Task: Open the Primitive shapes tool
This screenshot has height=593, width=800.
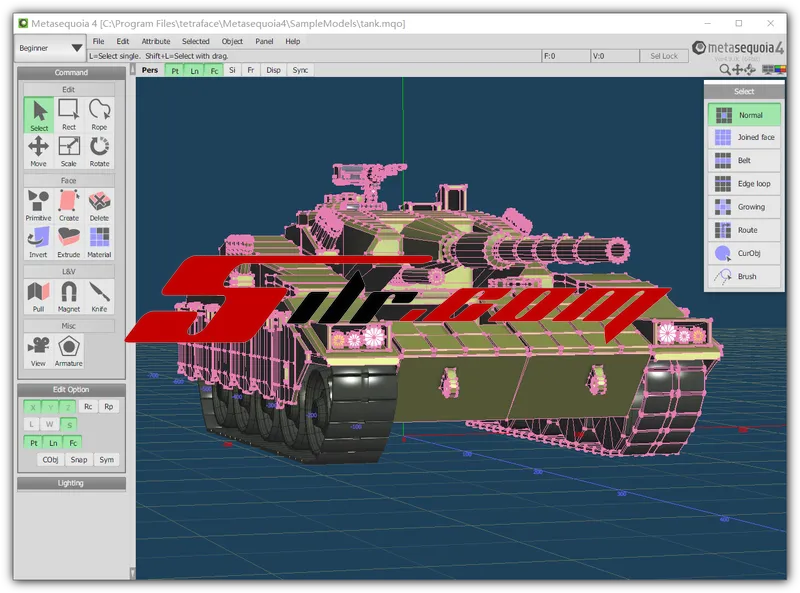Action: 39,206
